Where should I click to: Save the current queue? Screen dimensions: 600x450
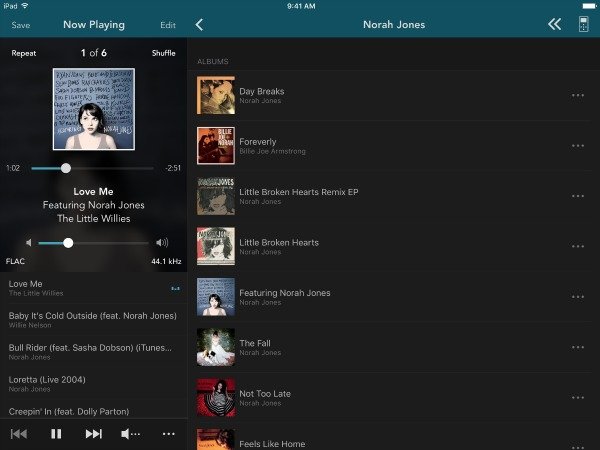coord(21,25)
